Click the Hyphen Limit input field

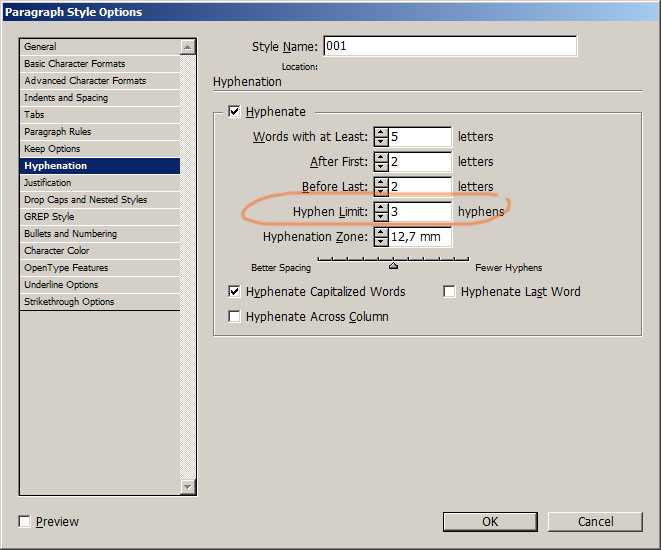pos(420,212)
